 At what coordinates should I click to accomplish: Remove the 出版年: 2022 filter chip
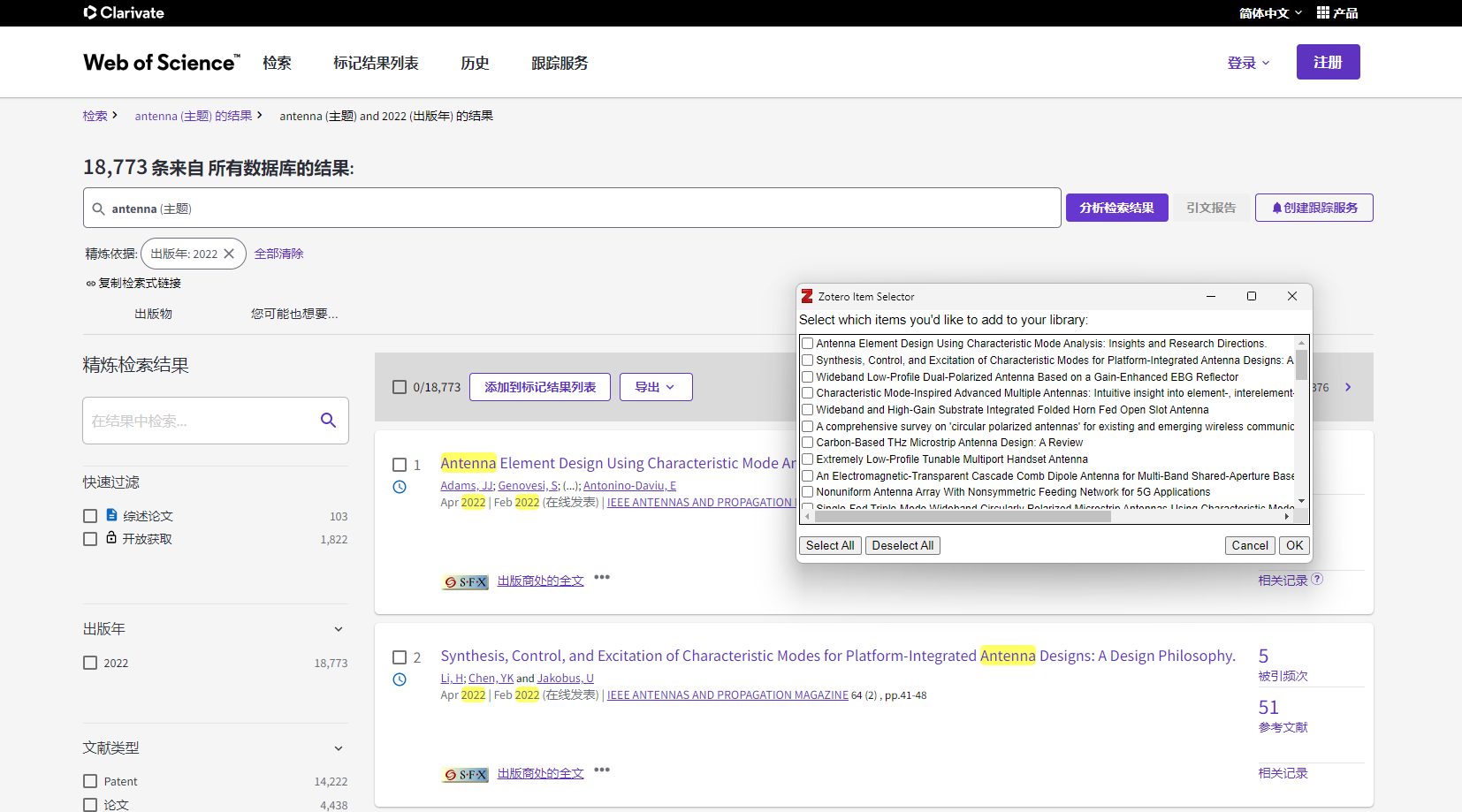229,254
